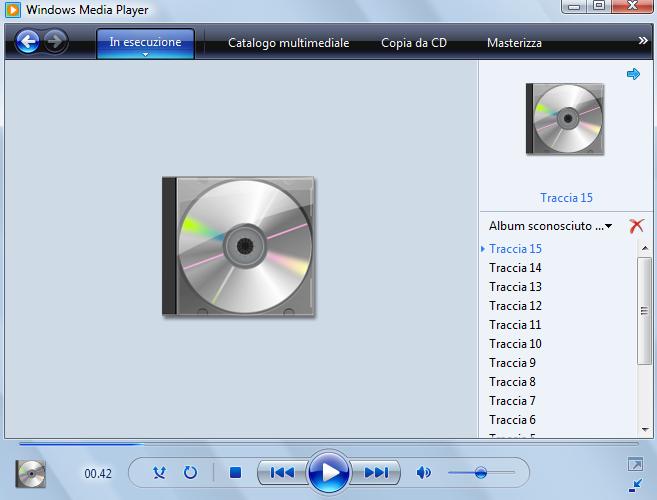Select Traccia 6 in the playlist
The height and width of the screenshot is (500, 657).
512,420
